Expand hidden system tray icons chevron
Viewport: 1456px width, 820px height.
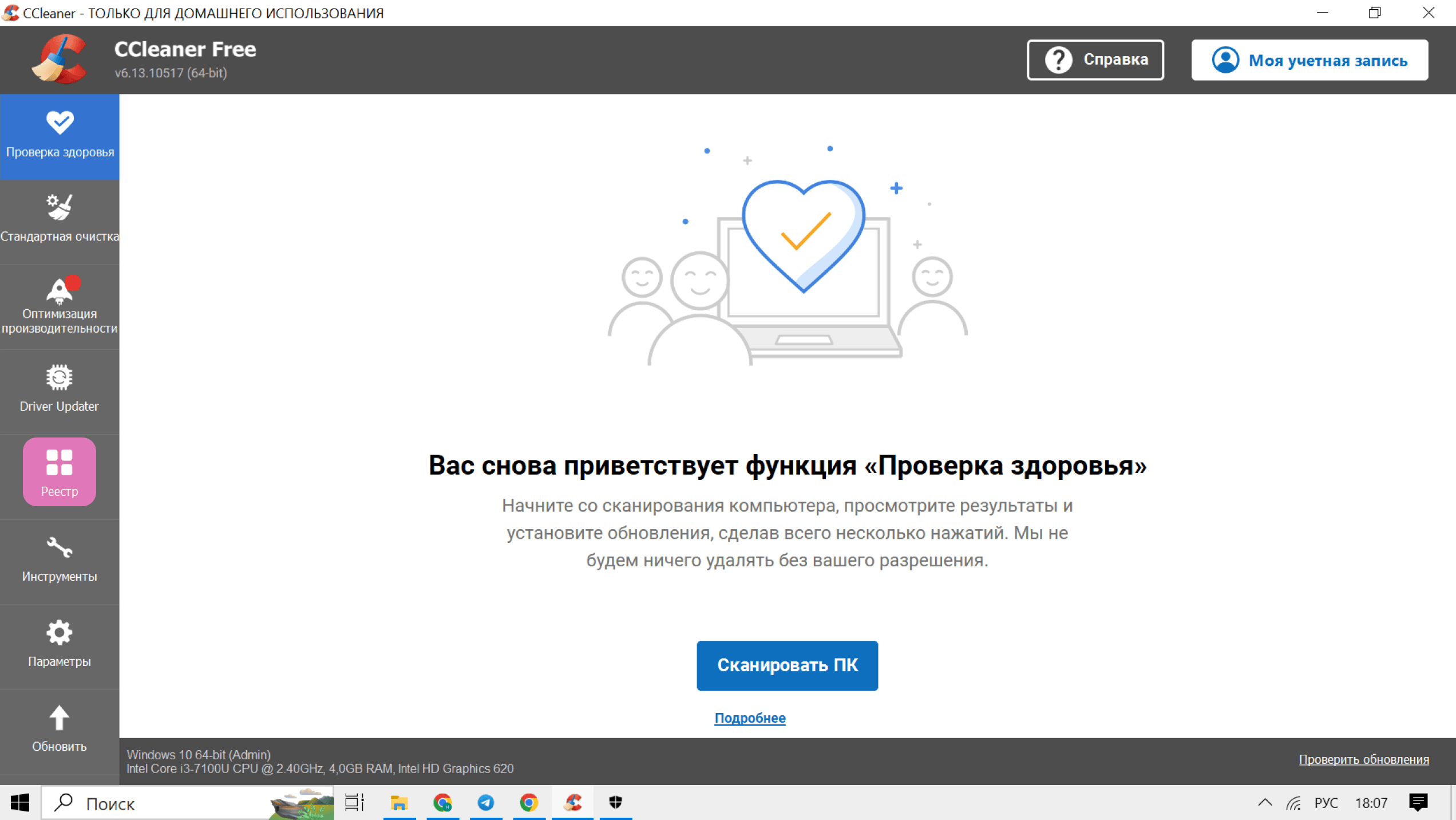coord(1265,803)
